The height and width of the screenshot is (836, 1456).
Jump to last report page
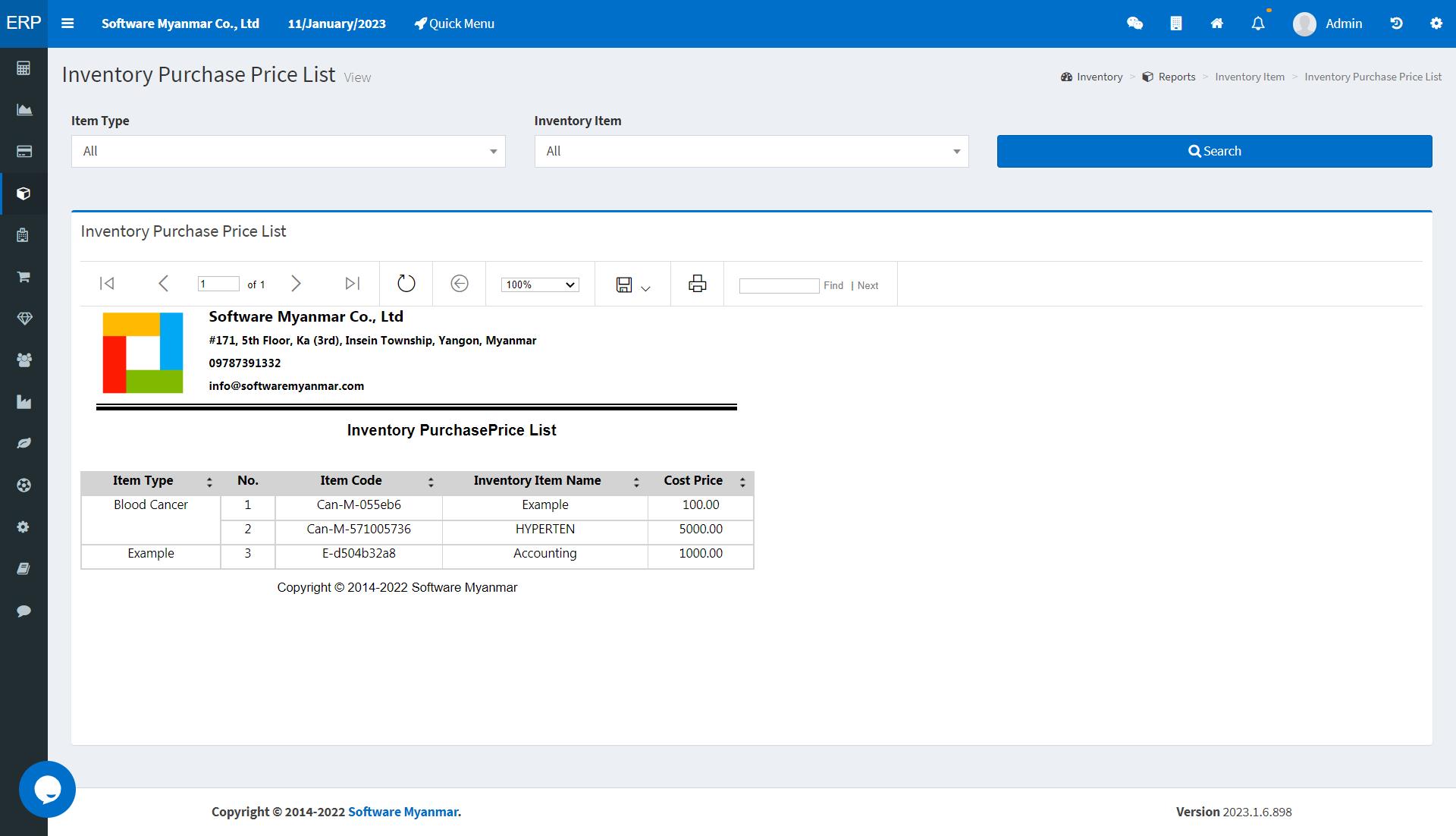[x=352, y=284]
